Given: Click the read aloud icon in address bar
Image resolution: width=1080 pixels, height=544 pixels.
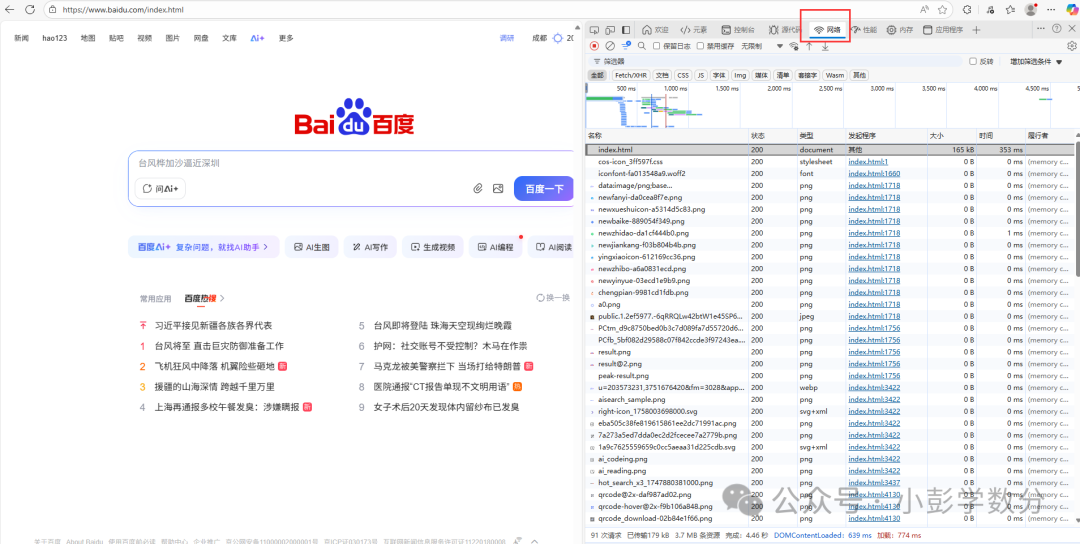Looking at the screenshot, I should [924, 10].
